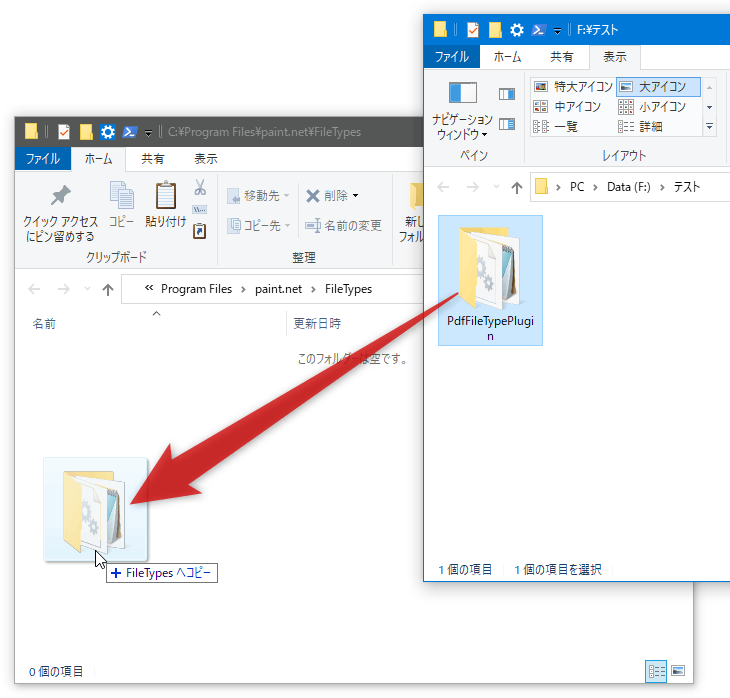Click the Rename (名前の変更) button
The width and height of the screenshot is (730, 698).
pyautogui.click(x=344, y=226)
